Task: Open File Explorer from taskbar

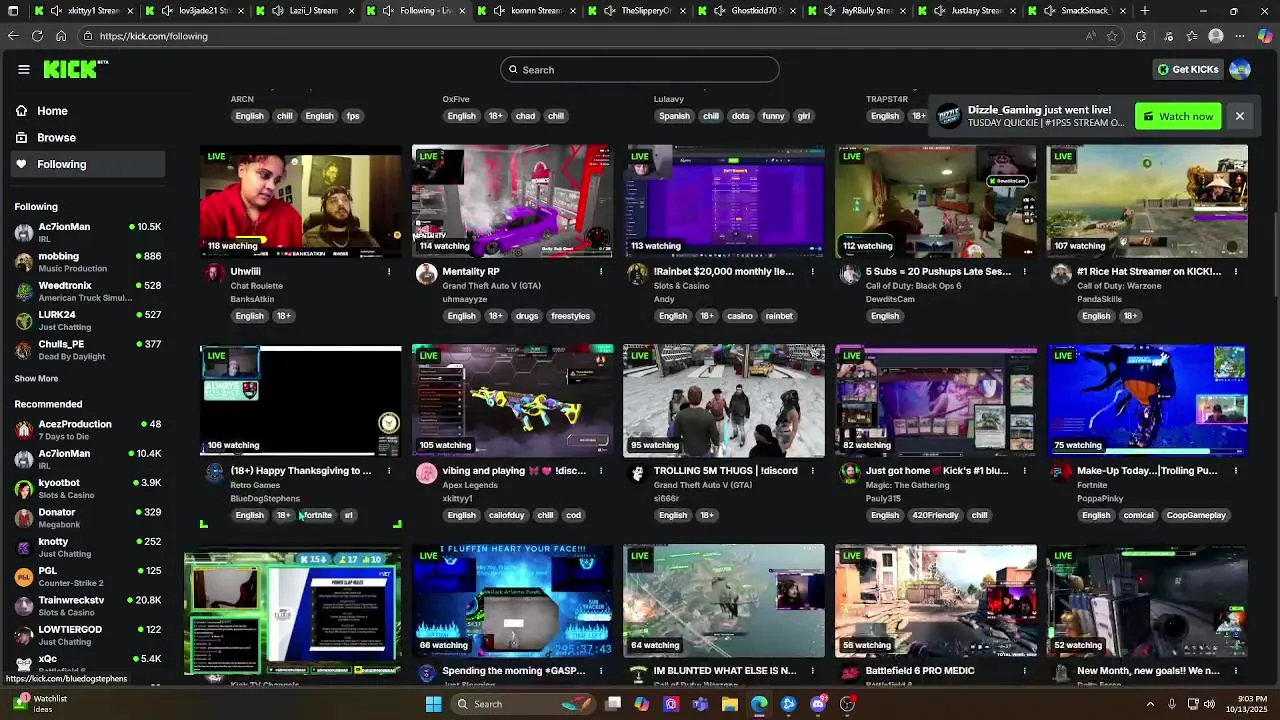Action: tap(730, 704)
